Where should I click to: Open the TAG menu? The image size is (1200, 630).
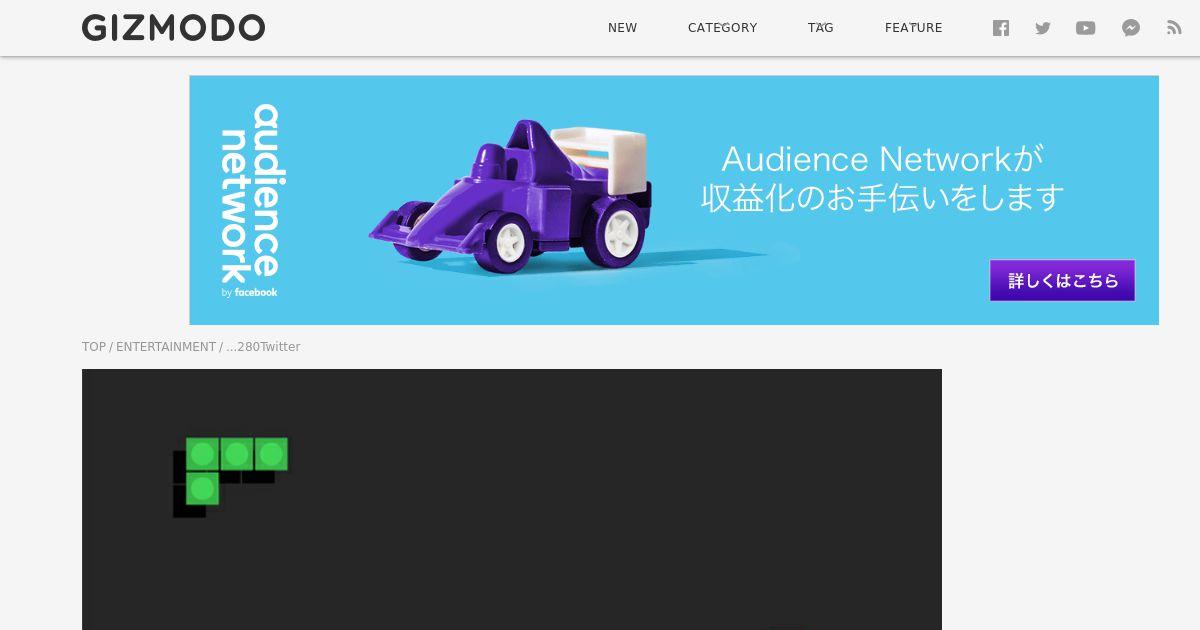coord(821,28)
